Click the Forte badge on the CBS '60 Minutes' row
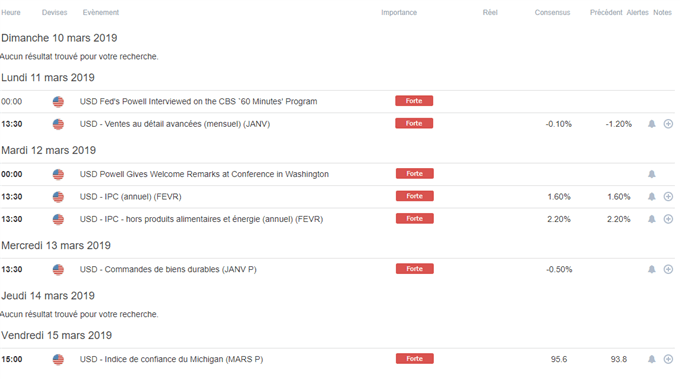 point(414,101)
